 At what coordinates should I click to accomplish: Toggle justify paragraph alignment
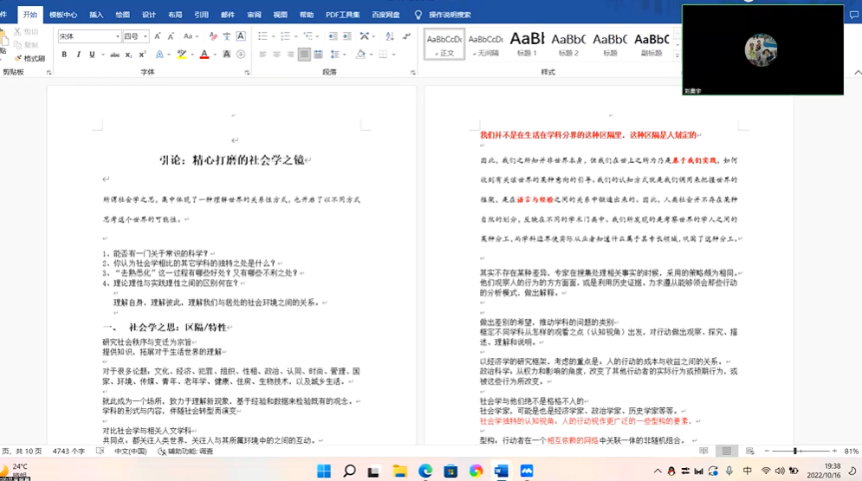[x=304, y=54]
